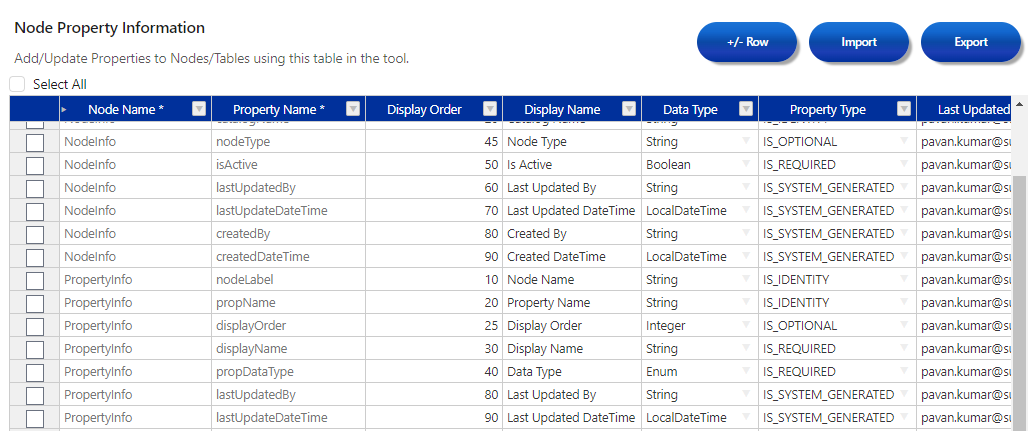Viewport: 1034px width, 431px height.
Task: Open the Data Type column filter menu
Action: (746, 109)
